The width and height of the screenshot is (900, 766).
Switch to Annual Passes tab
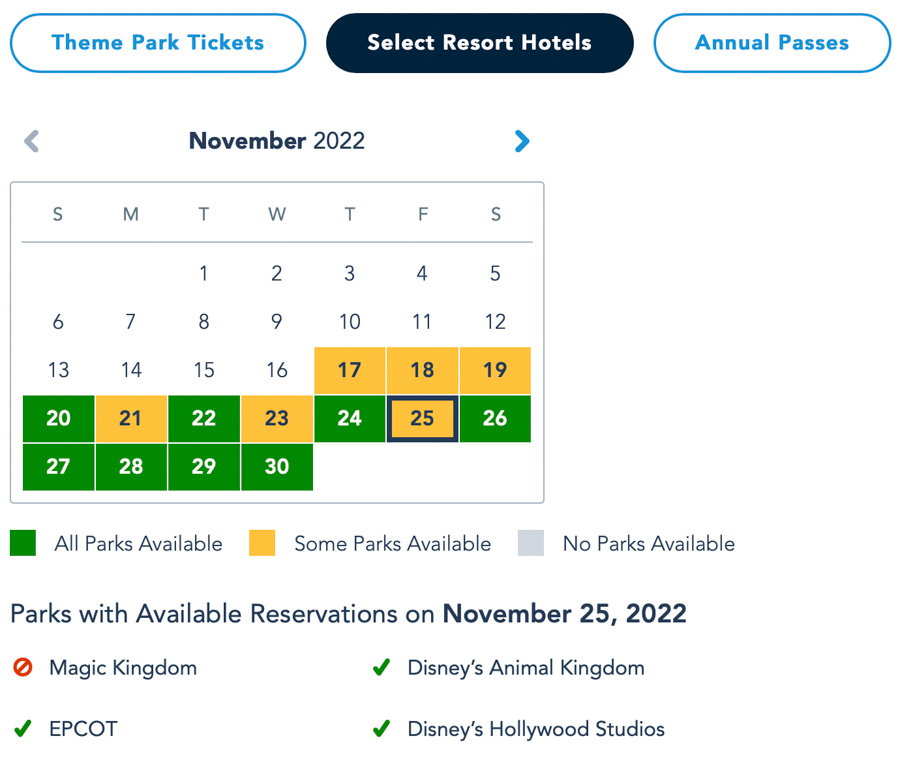coord(772,43)
